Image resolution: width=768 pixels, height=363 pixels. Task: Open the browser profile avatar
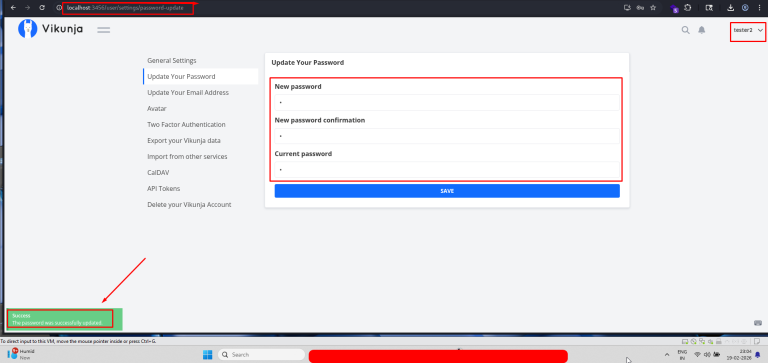pyautogui.click(x=745, y=7)
